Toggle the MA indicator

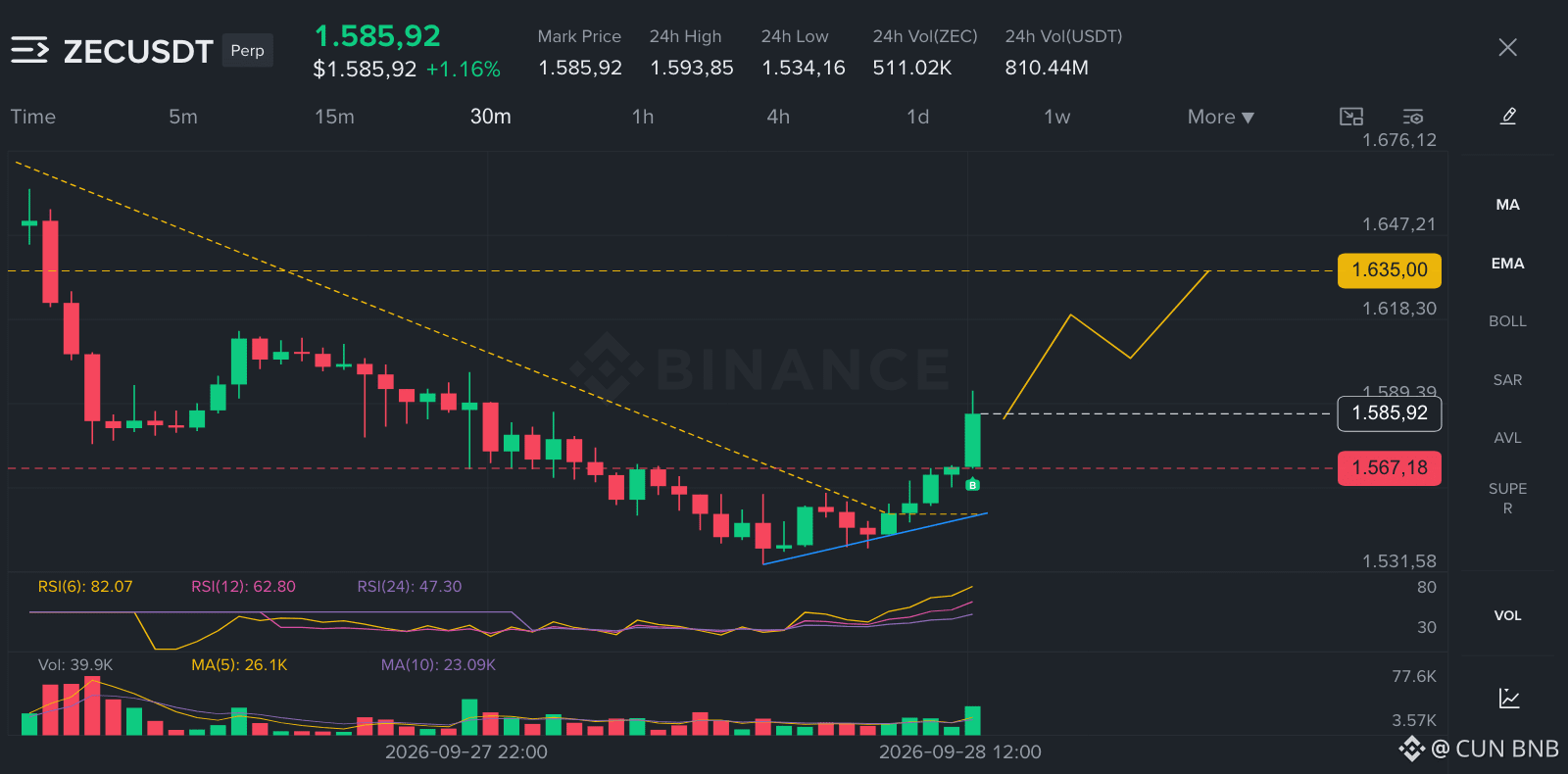point(1507,205)
